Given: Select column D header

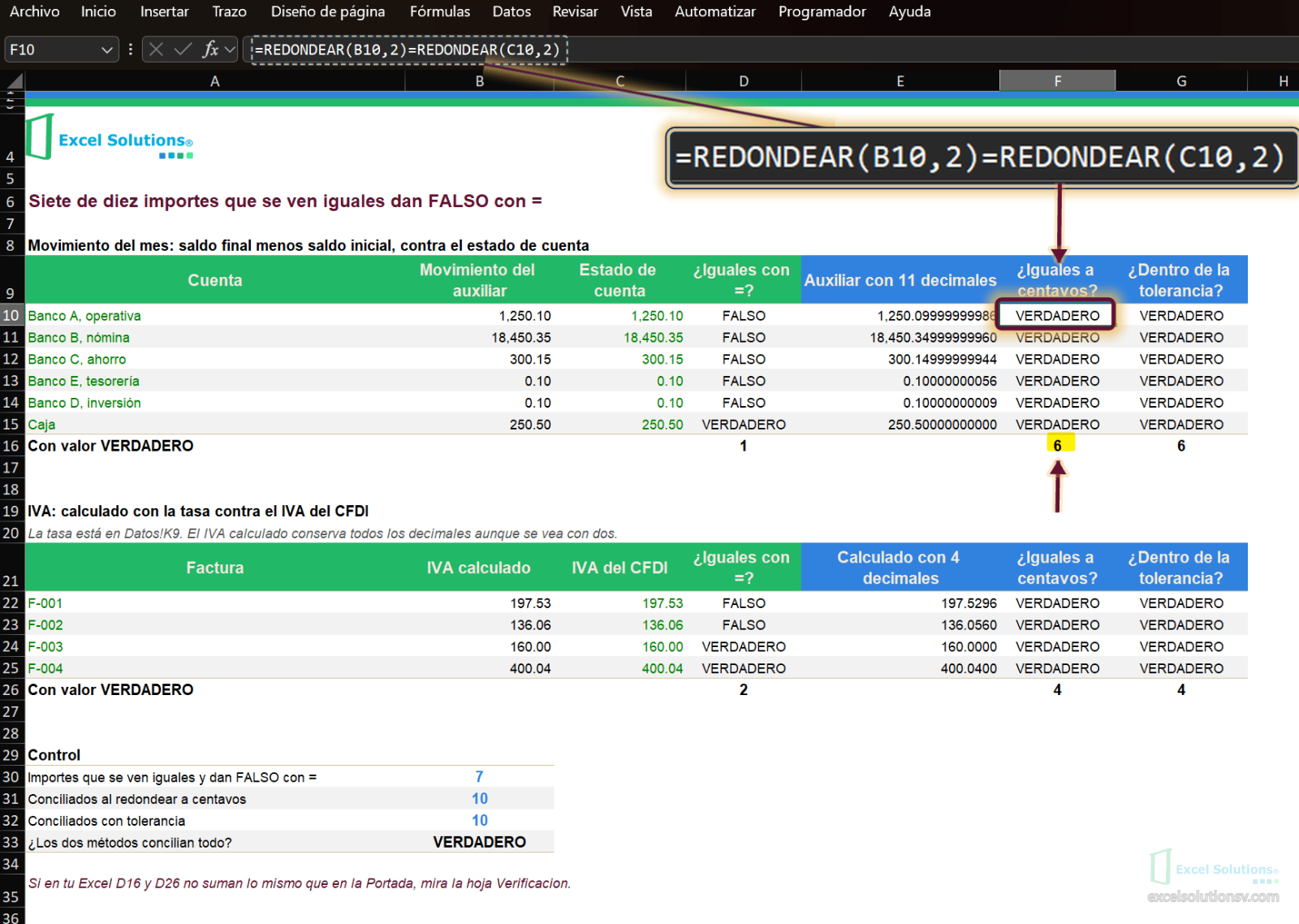Looking at the screenshot, I should click(744, 81).
